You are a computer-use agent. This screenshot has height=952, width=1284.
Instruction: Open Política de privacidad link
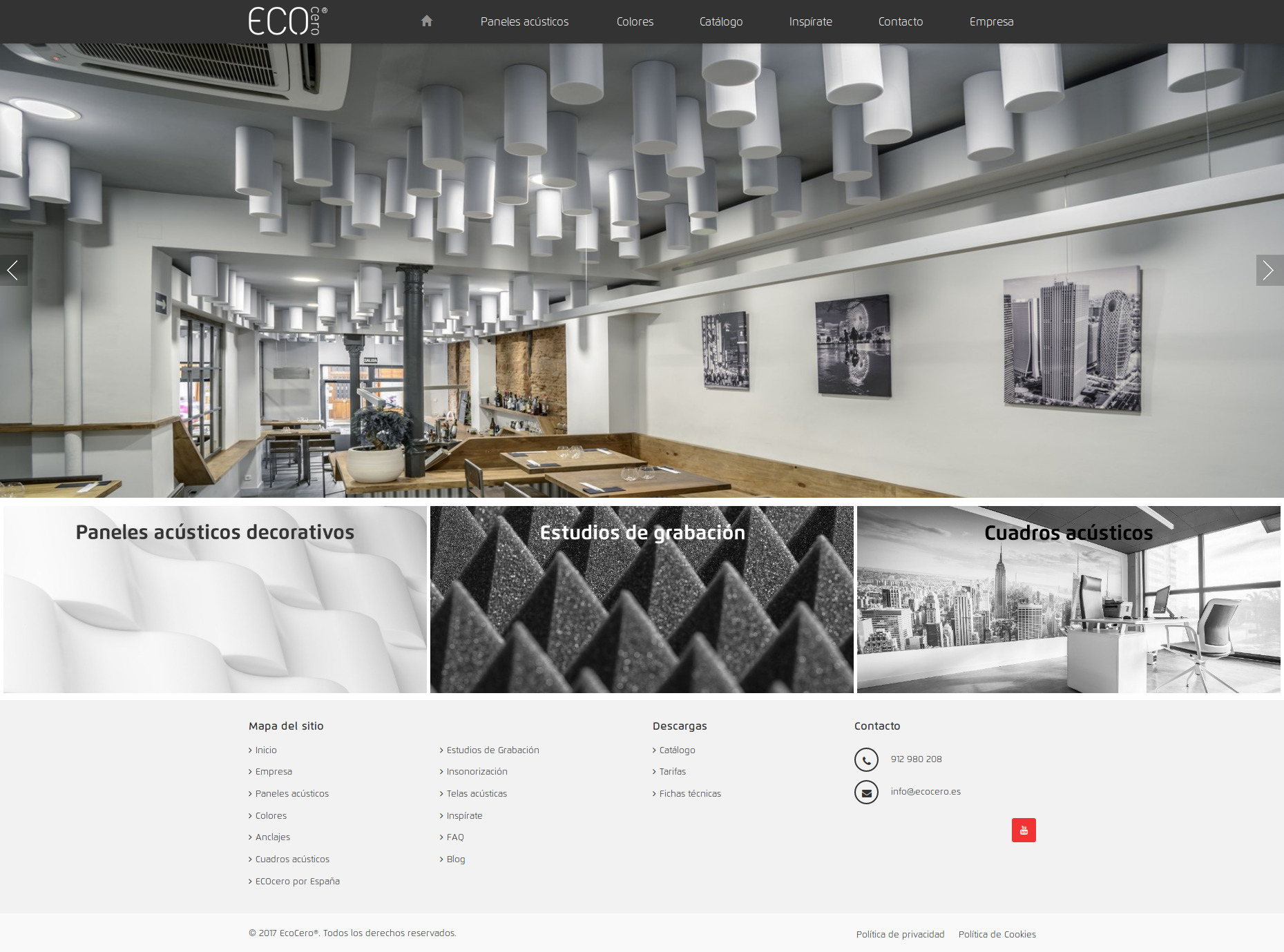900,934
